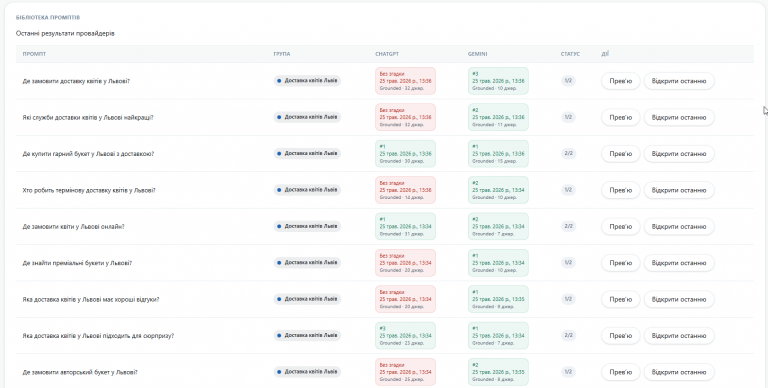Screen dimensions: 768x388
Task: Select prompt 'Яка доставка квітів у Львові підходить для сюрпризу?'
Action: 98,336
